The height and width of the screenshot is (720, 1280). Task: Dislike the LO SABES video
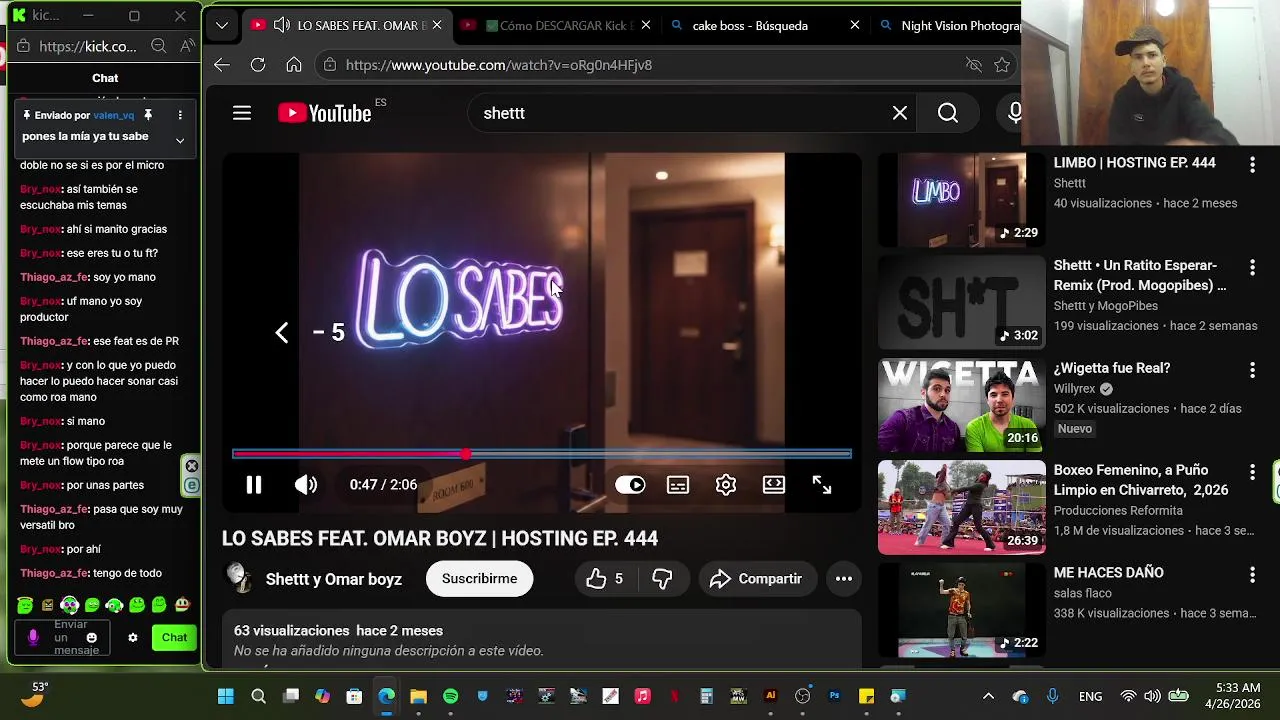click(662, 579)
